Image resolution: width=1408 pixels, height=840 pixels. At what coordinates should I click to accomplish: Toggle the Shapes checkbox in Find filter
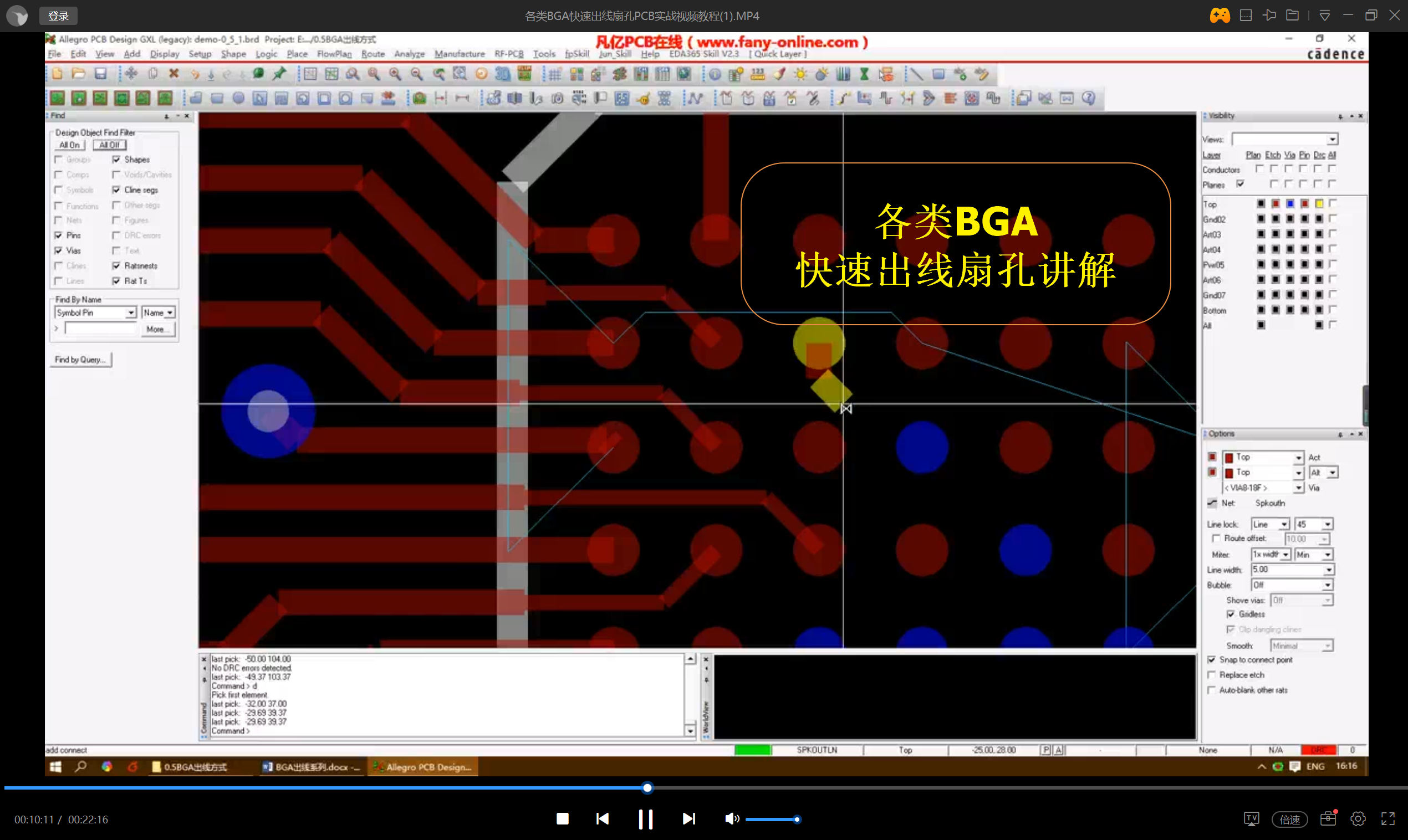[x=116, y=160]
